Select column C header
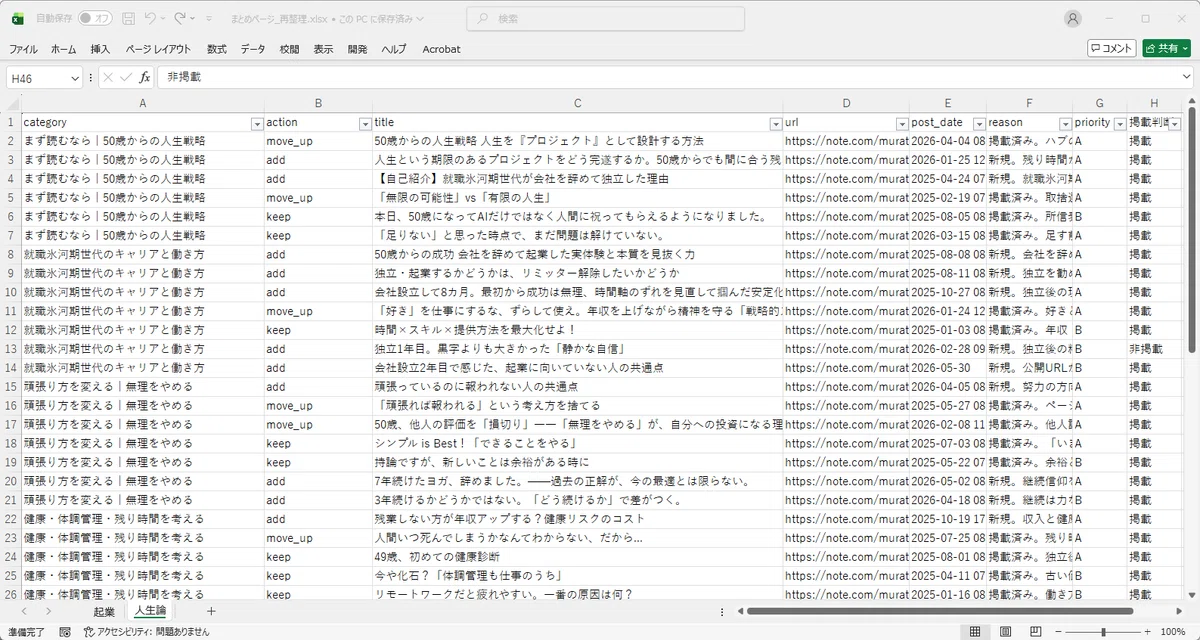The height and width of the screenshot is (640, 1200). [x=577, y=103]
